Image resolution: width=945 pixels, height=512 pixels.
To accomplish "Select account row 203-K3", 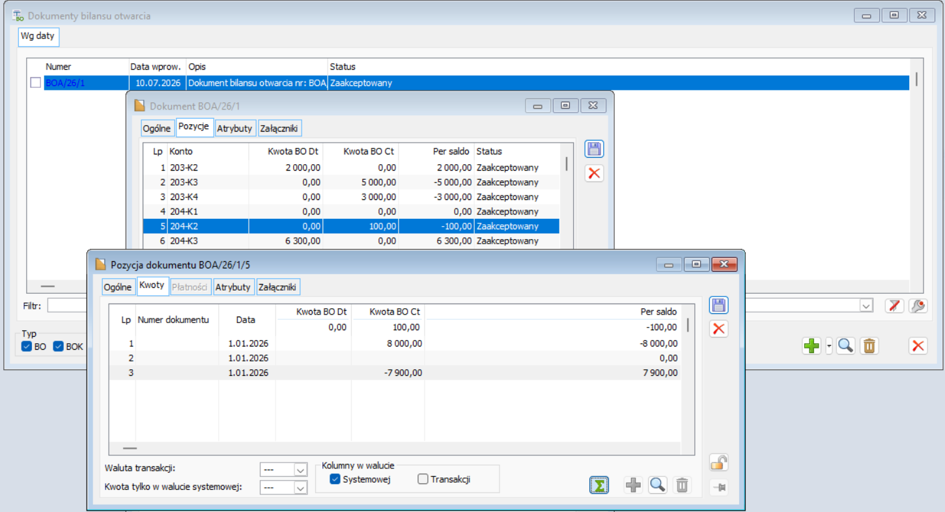I will [x=351, y=182].
